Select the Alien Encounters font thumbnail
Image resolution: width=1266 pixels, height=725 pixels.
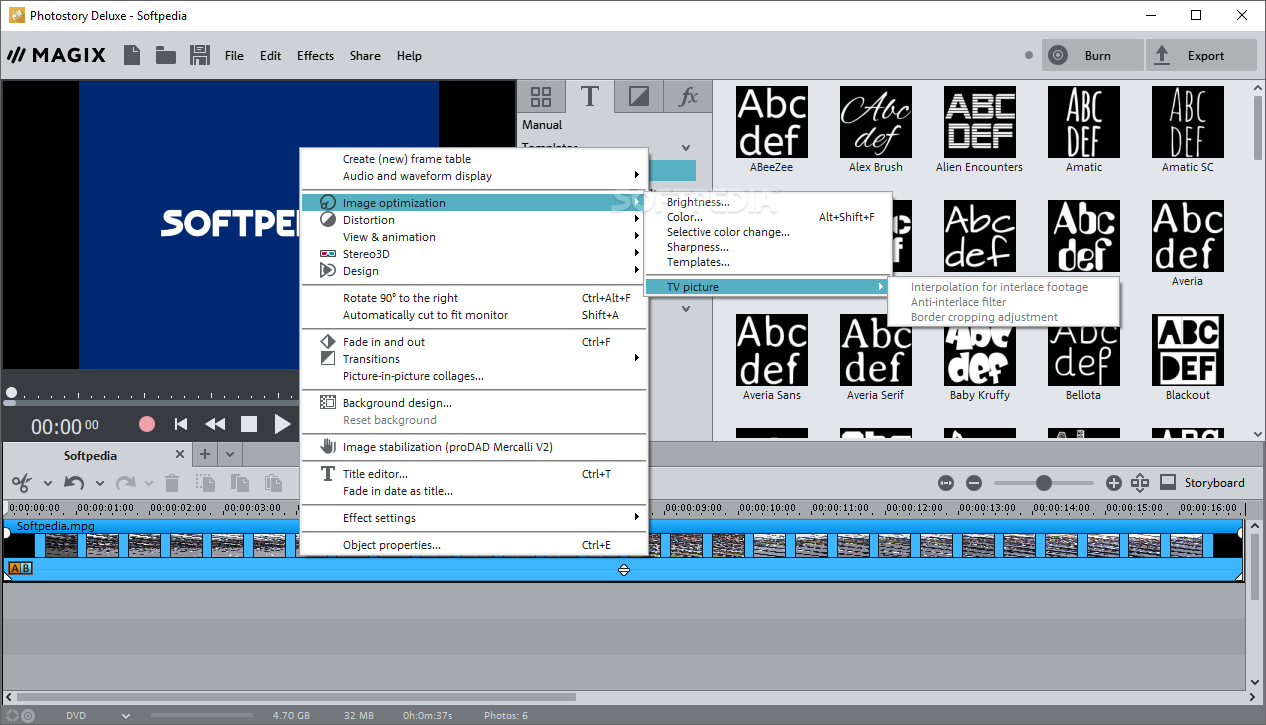[x=979, y=122]
